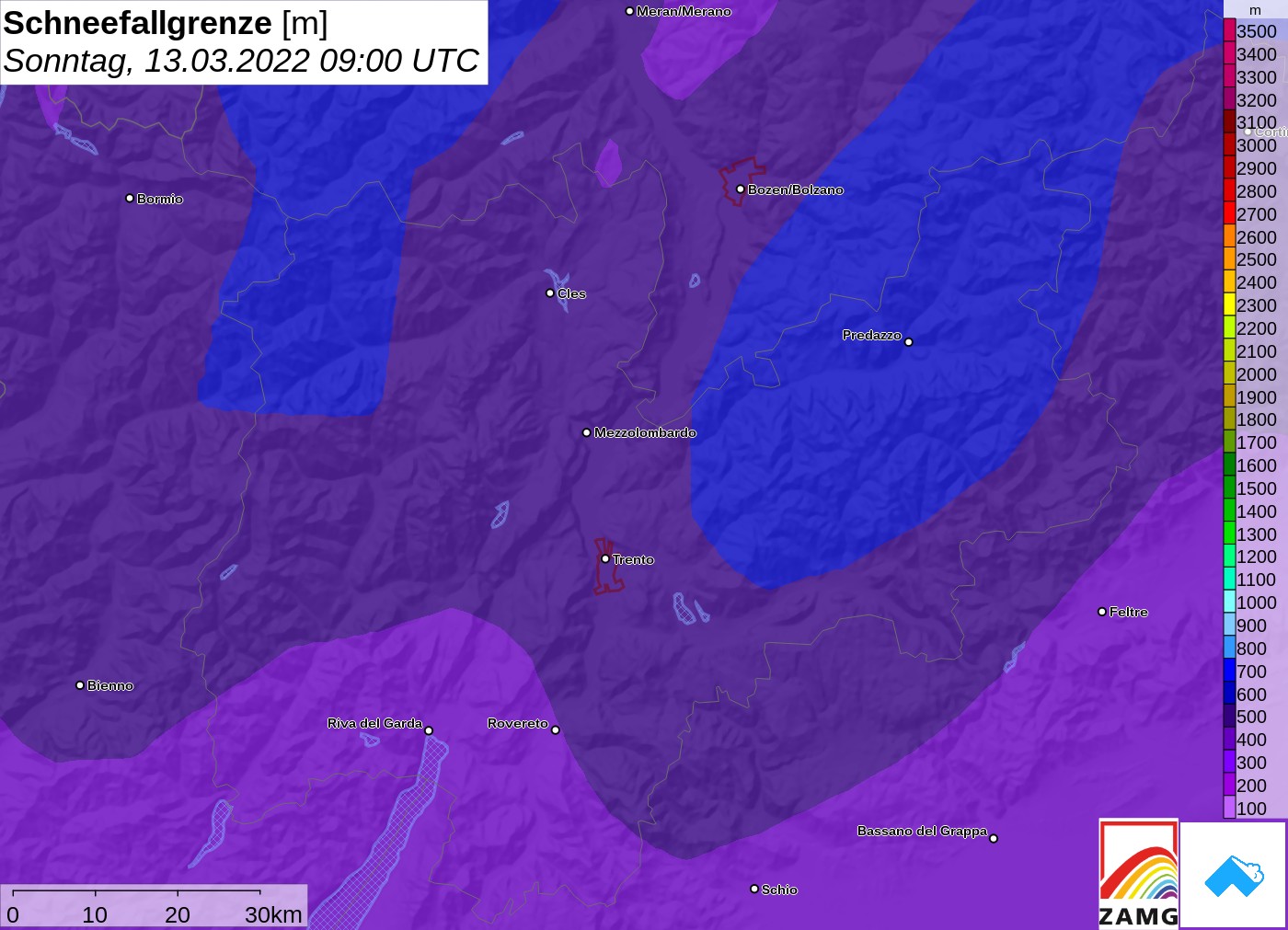Click the blue cloud house logo
The width and height of the screenshot is (1288, 930).
click(1234, 875)
